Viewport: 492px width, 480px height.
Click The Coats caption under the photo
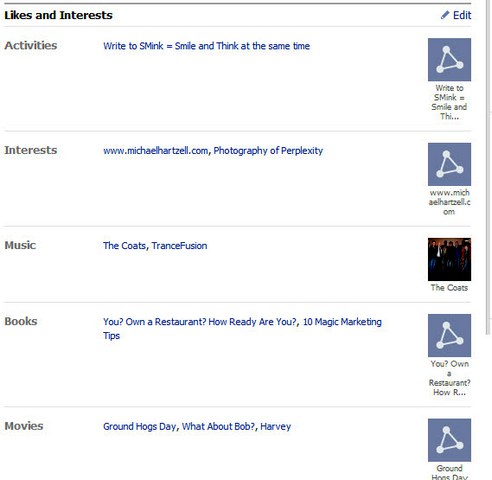tap(449, 288)
